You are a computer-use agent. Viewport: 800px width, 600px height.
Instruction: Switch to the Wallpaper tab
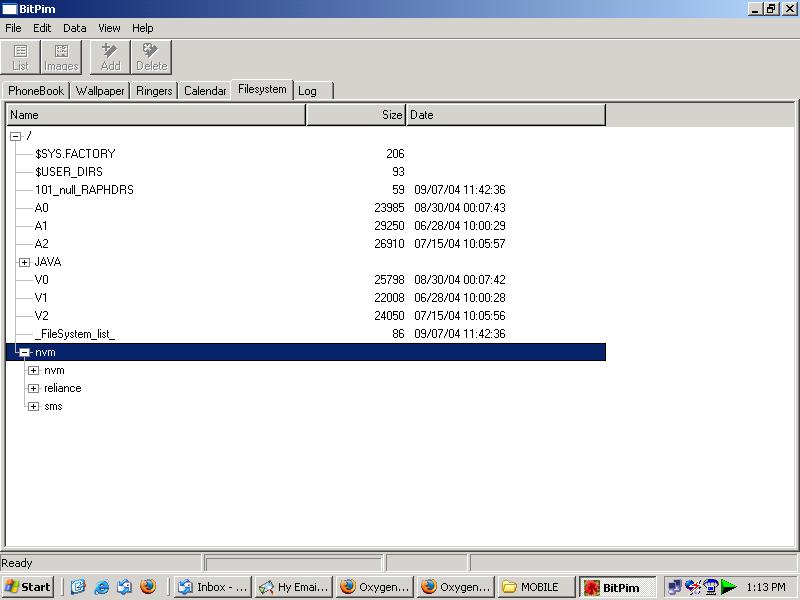100,91
